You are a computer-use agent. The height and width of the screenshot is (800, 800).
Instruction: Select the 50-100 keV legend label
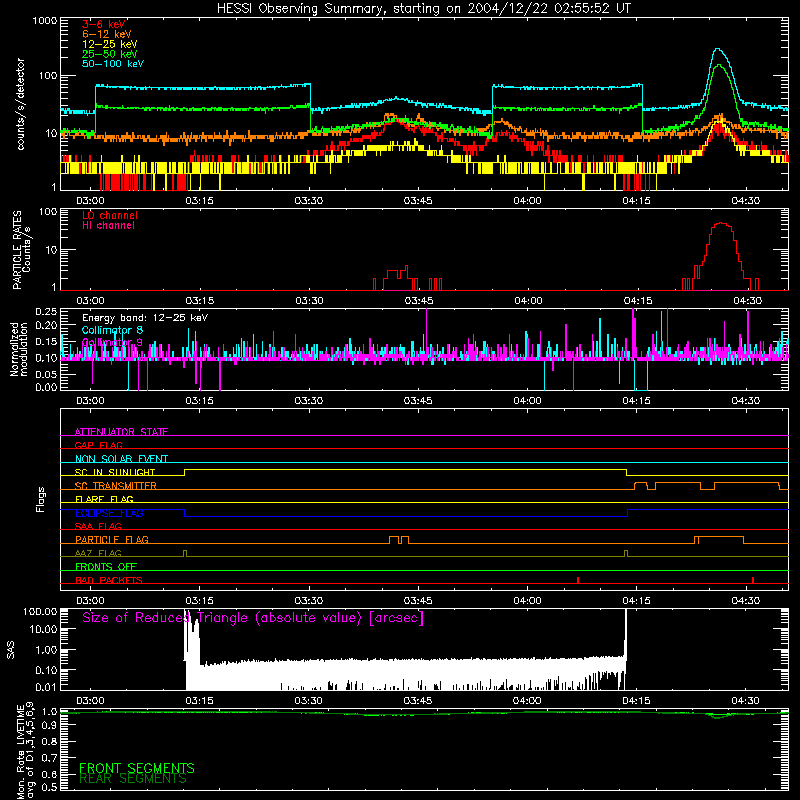[x=112, y=64]
